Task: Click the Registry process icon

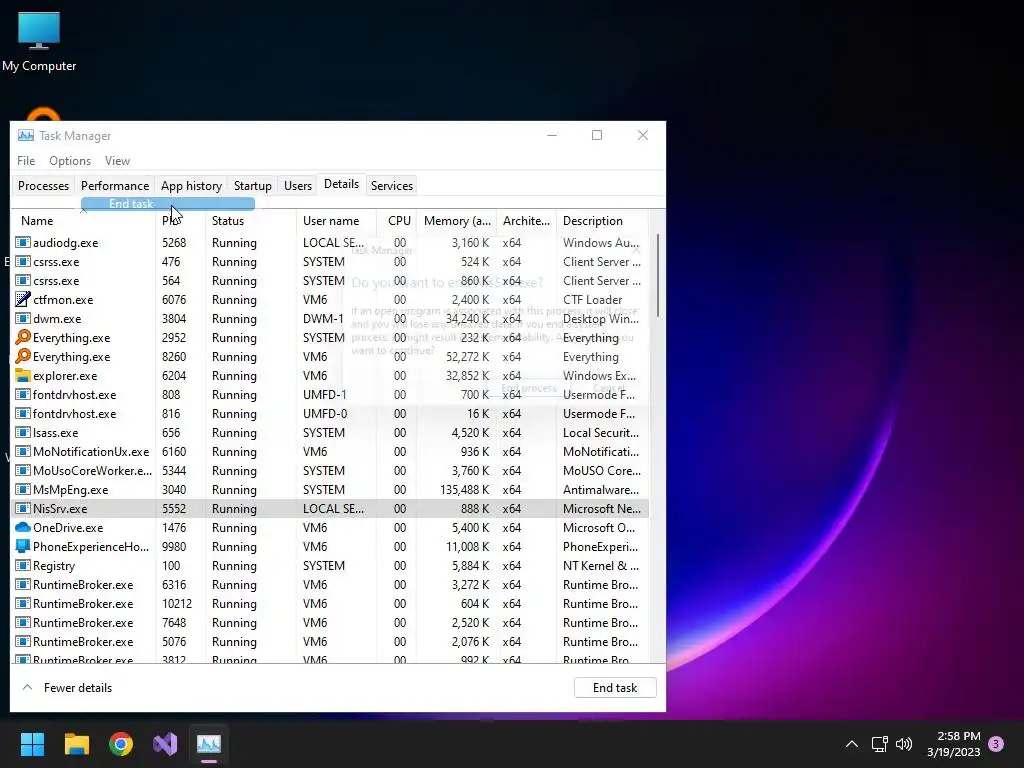Action: pos(23,566)
